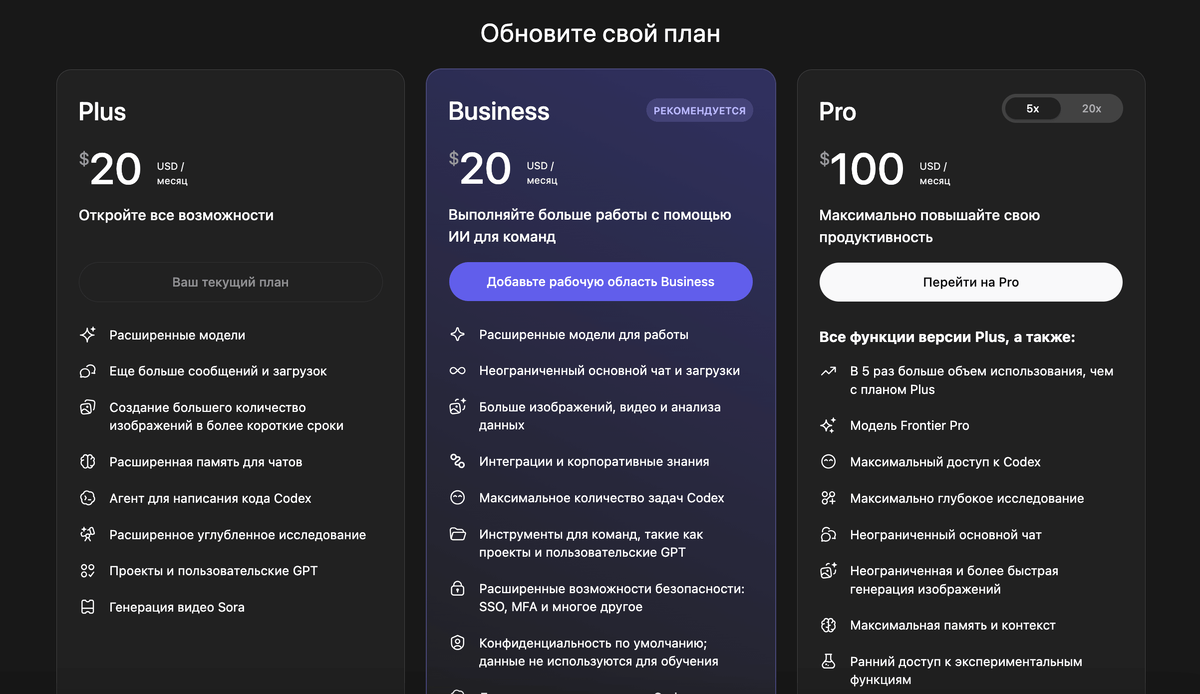Viewport: 1200px width, 694px height.
Task: Click 'Максимальный доступ к Codex' text
Action: click(945, 462)
